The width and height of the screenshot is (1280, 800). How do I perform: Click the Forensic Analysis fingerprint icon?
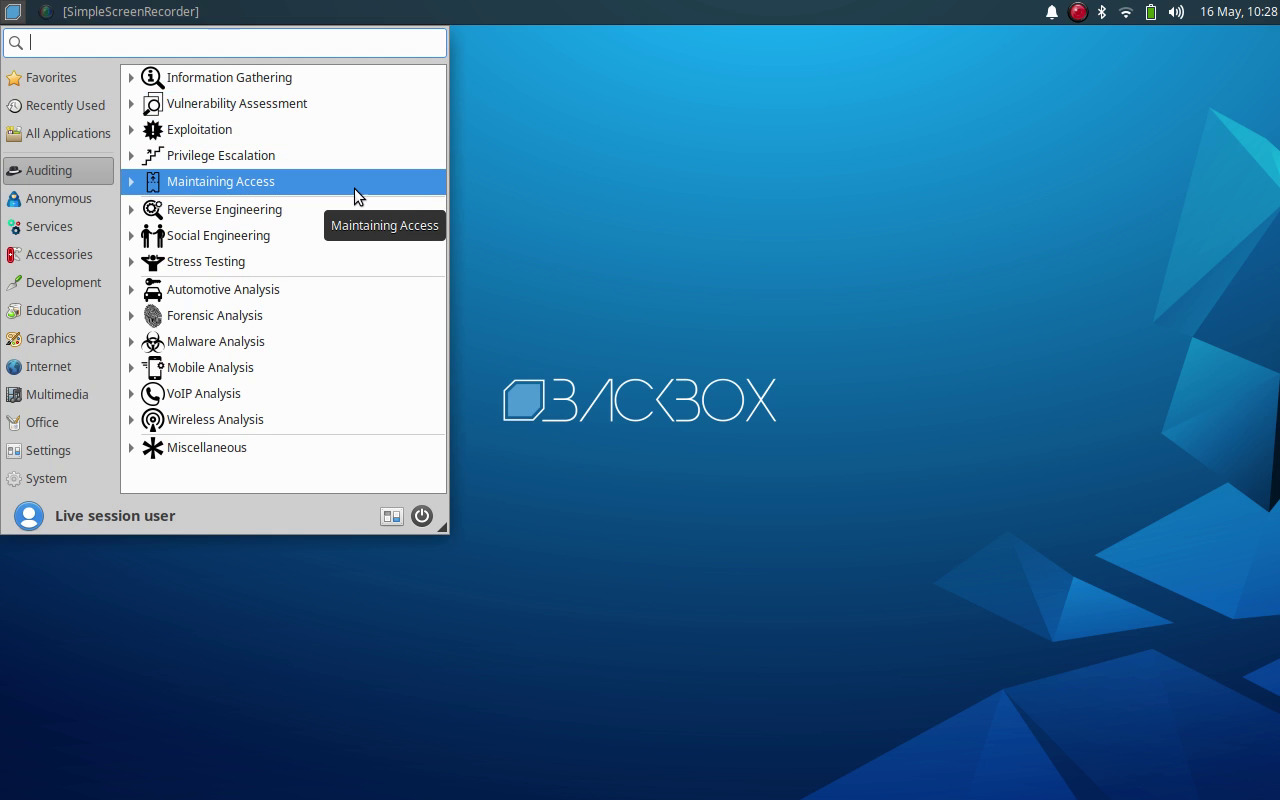152,316
